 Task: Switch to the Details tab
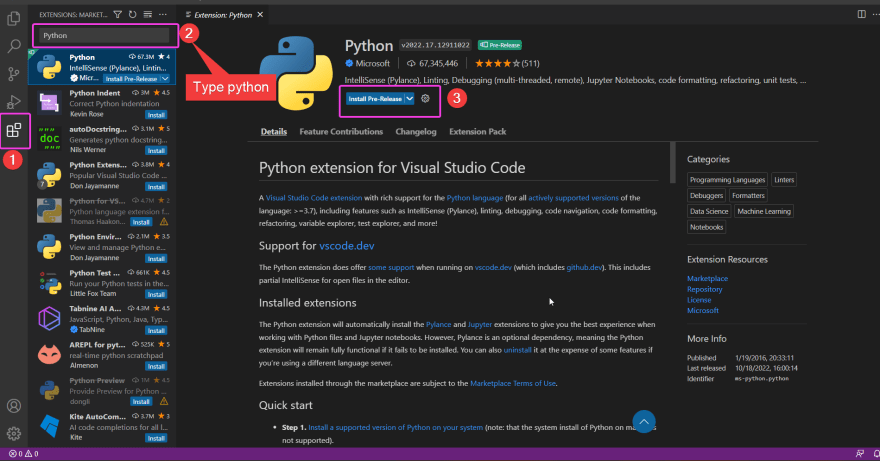point(274,131)
